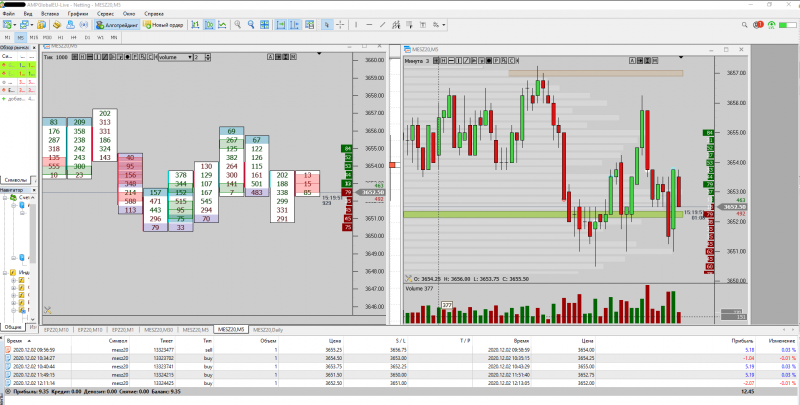Toggle chart auto scroll icon
The height and width of the screenshot is (405, 800).
[281, 24]
